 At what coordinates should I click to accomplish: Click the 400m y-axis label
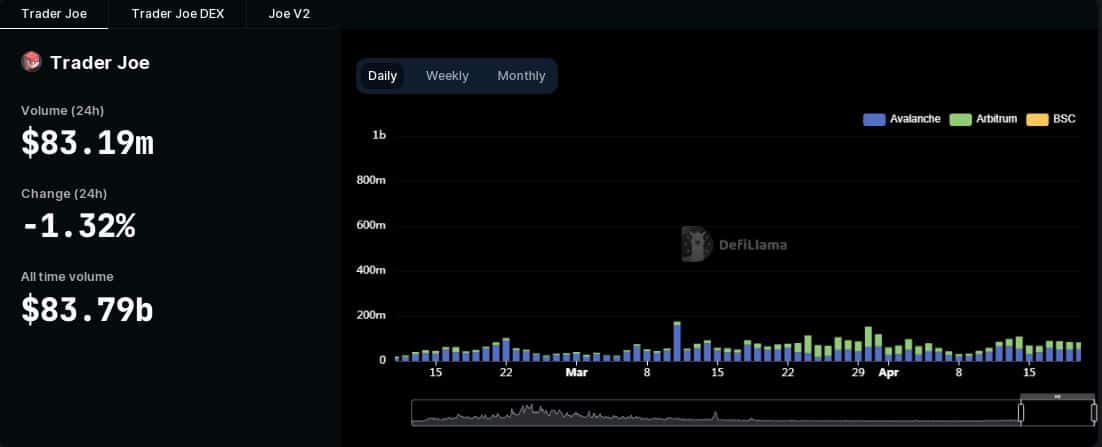[x=372, y=271]
